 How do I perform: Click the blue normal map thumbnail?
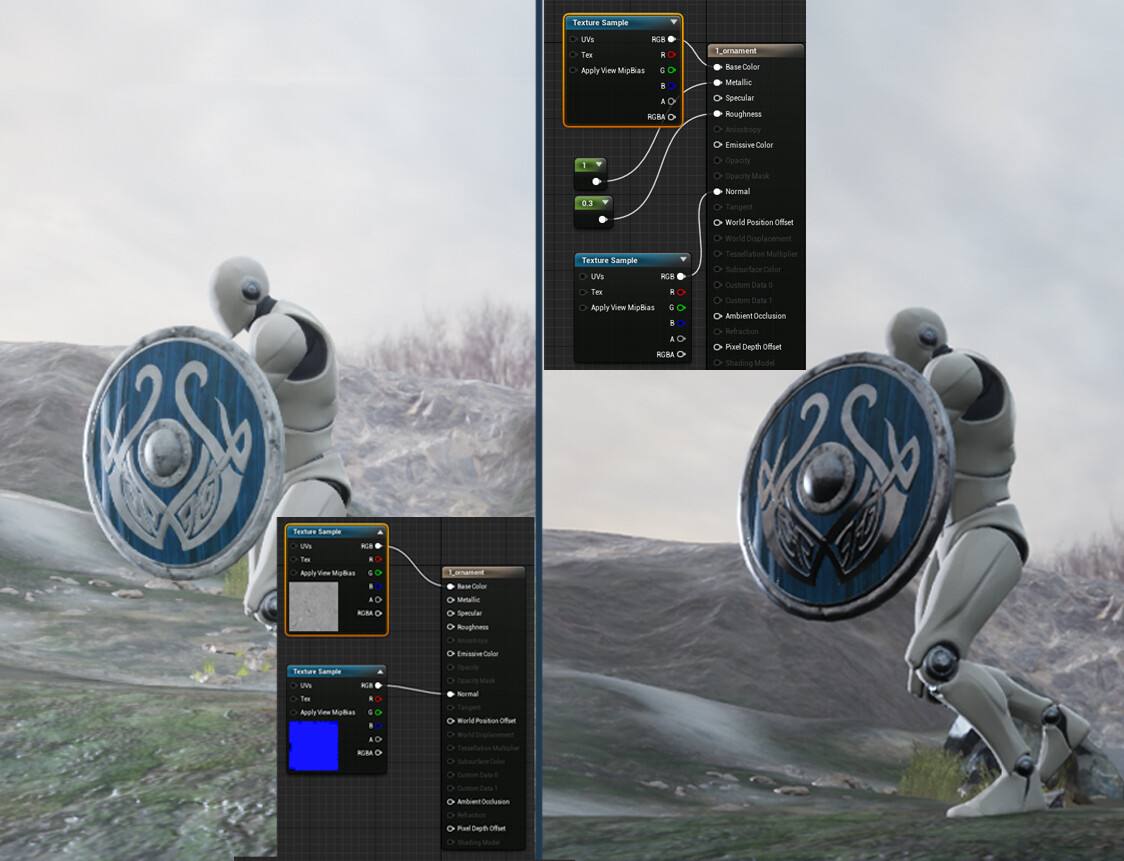pos(311,743)
